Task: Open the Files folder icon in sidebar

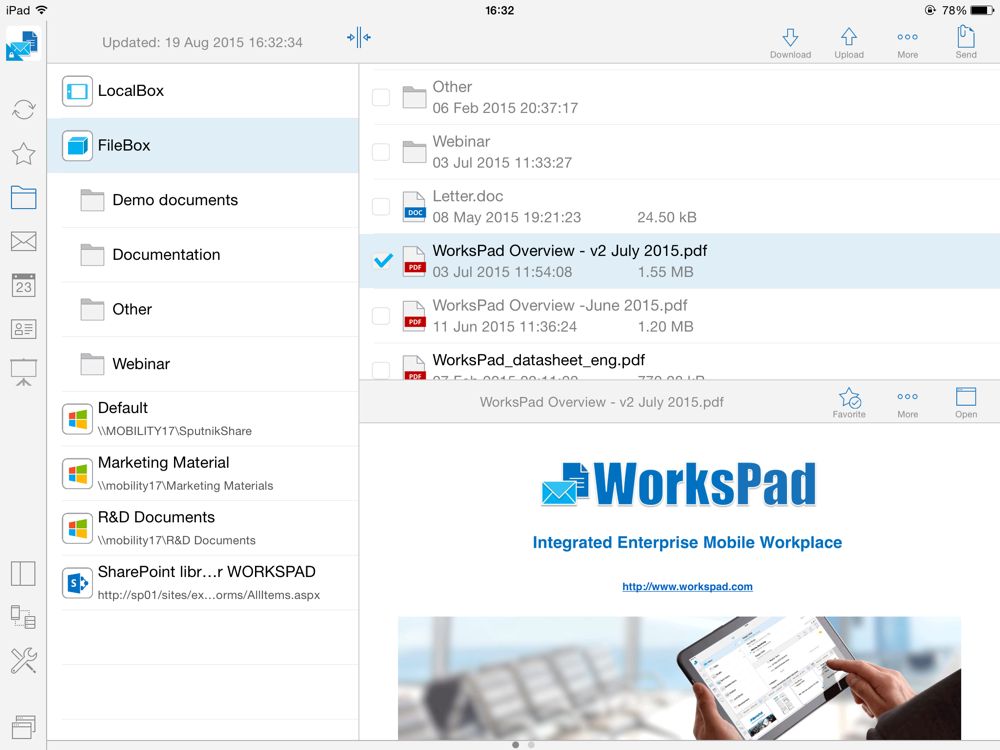Action: [x=24, y=198]
